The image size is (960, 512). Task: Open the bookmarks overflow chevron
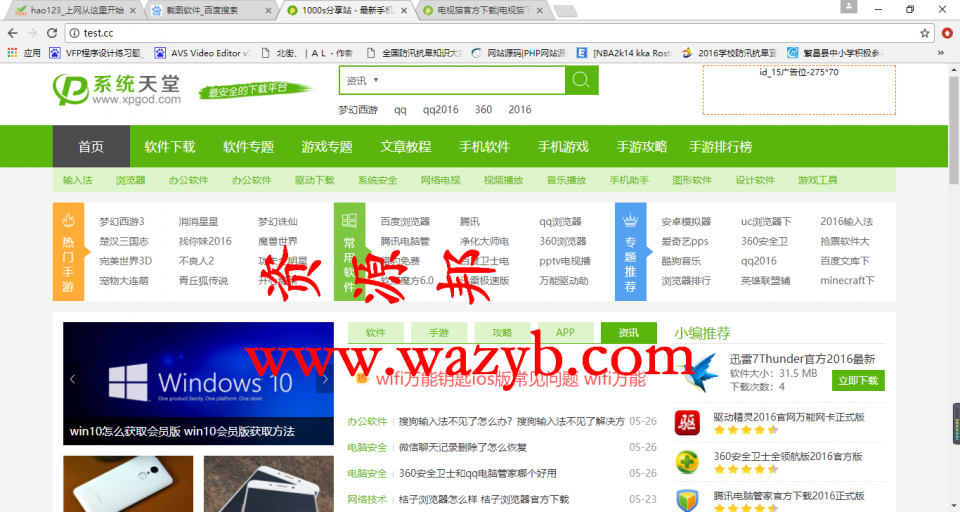940,53
